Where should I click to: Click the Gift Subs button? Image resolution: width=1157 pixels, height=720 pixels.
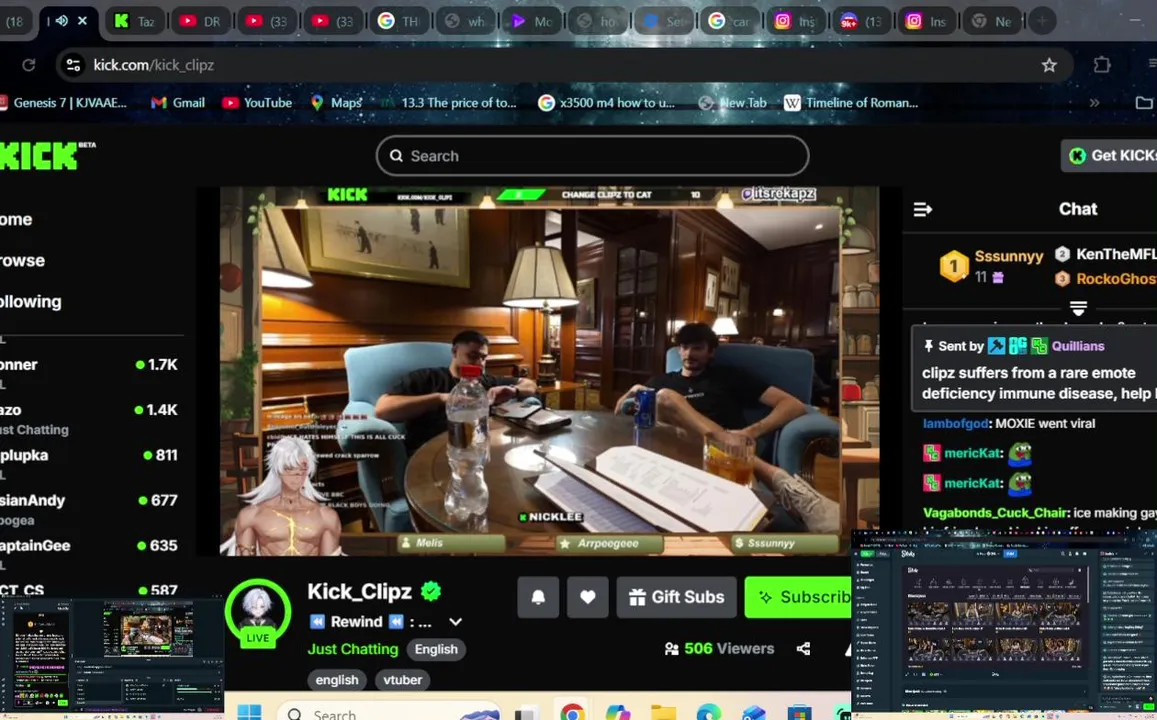coord(677,597)
